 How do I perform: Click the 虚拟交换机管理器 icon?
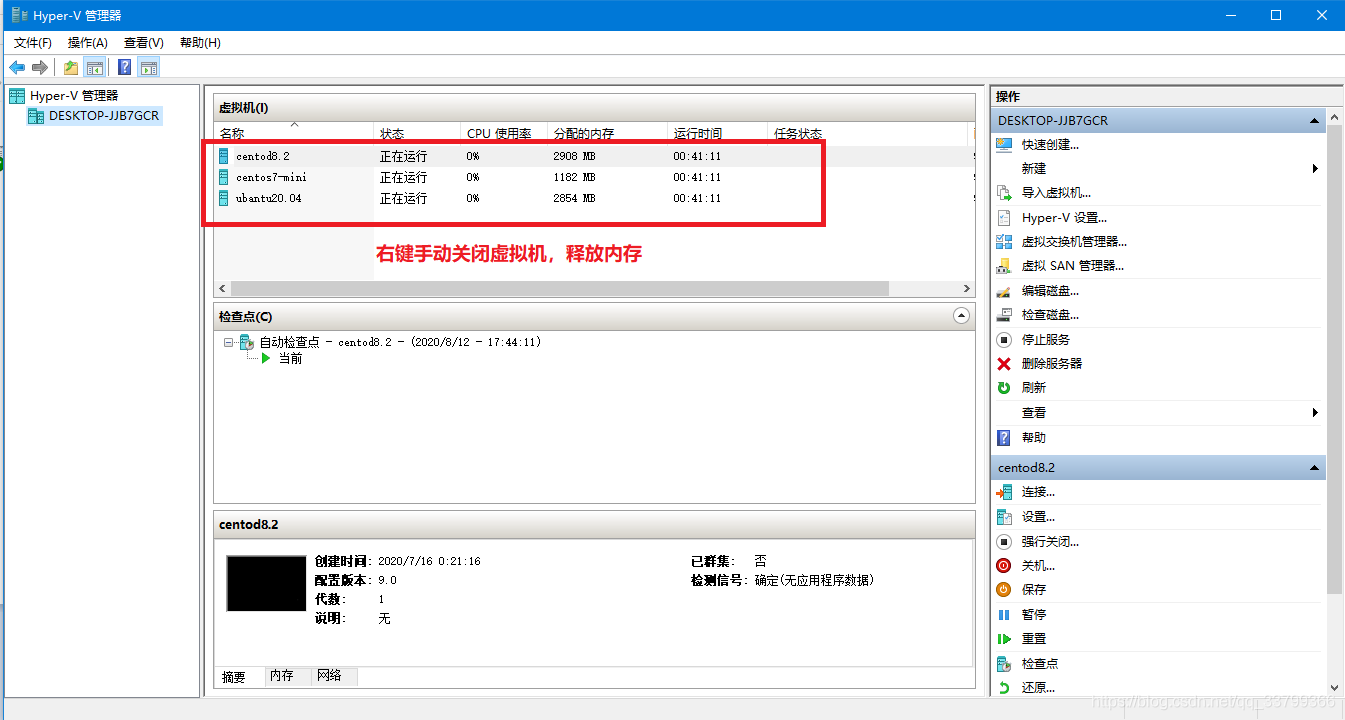1004,242
